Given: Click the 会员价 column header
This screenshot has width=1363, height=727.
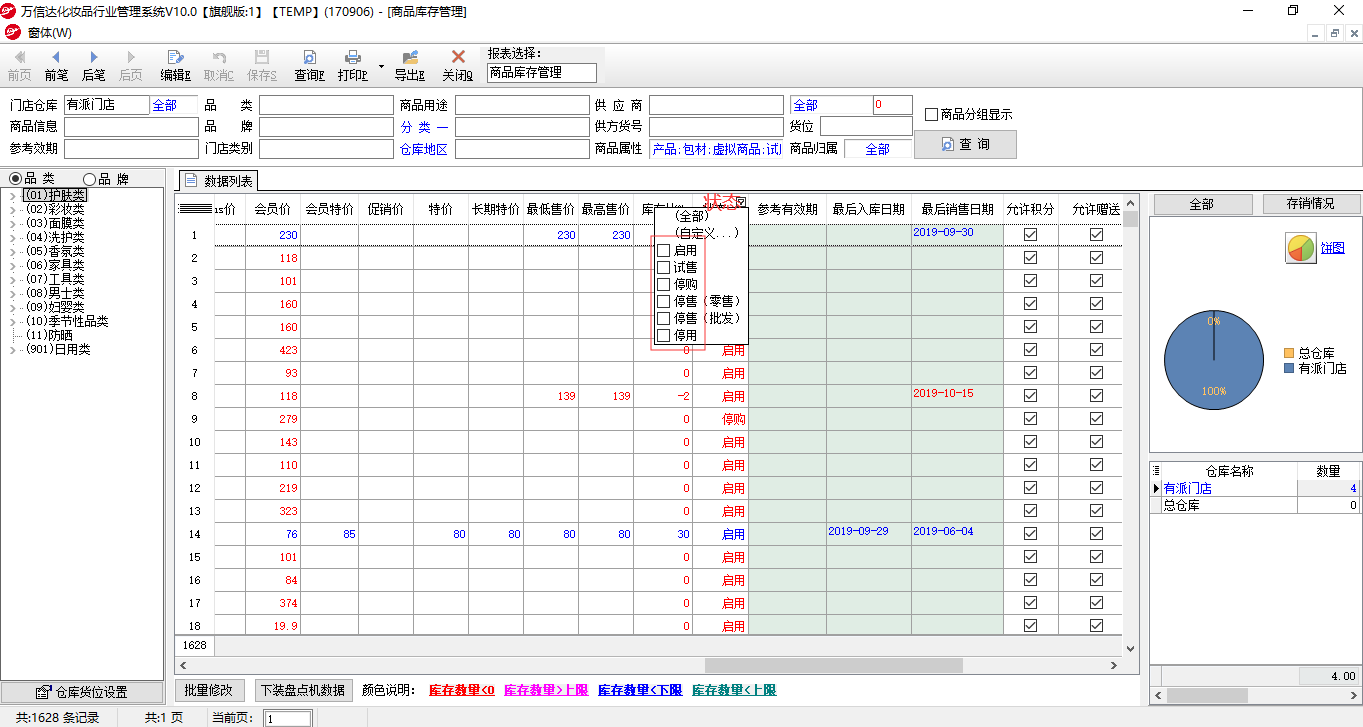Looking at the screenshot, I should (x=273, y=209).
